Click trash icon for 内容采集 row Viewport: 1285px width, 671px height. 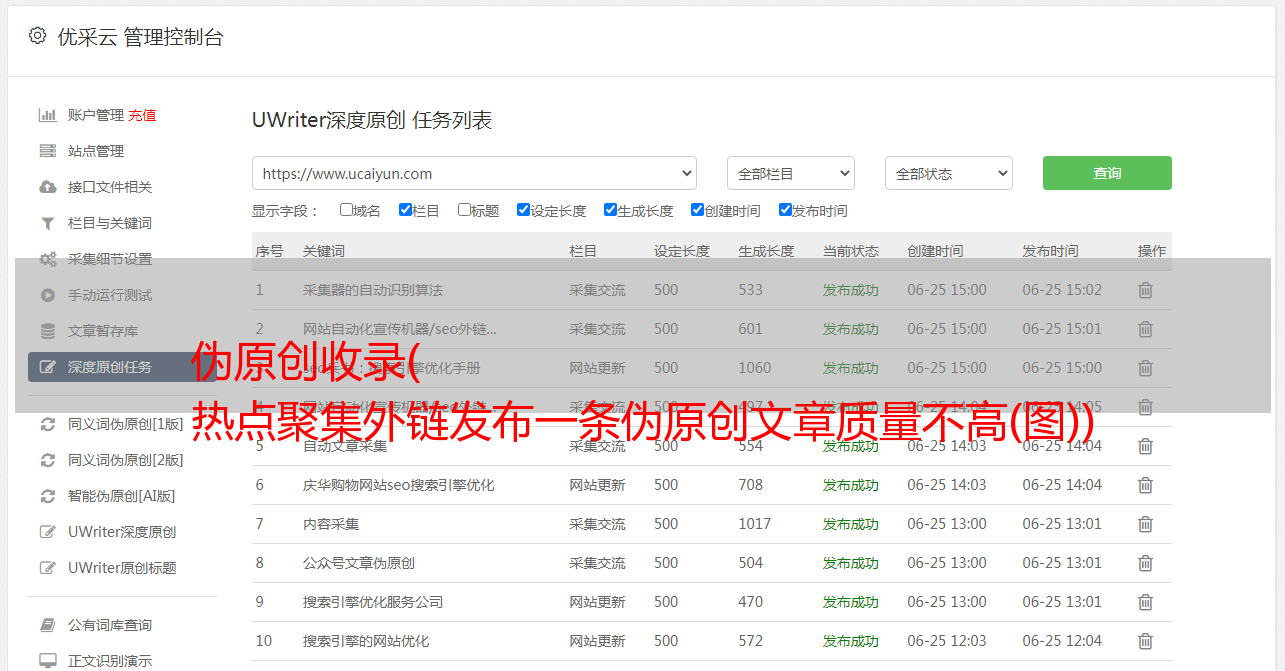[x=1145, y=524]
